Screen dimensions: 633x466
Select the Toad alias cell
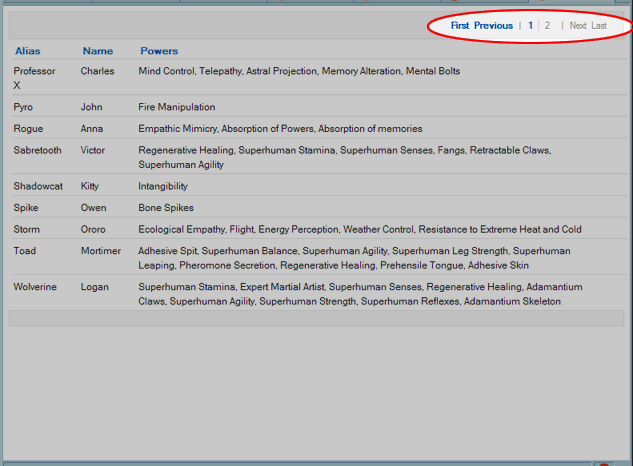click(25, 251)
